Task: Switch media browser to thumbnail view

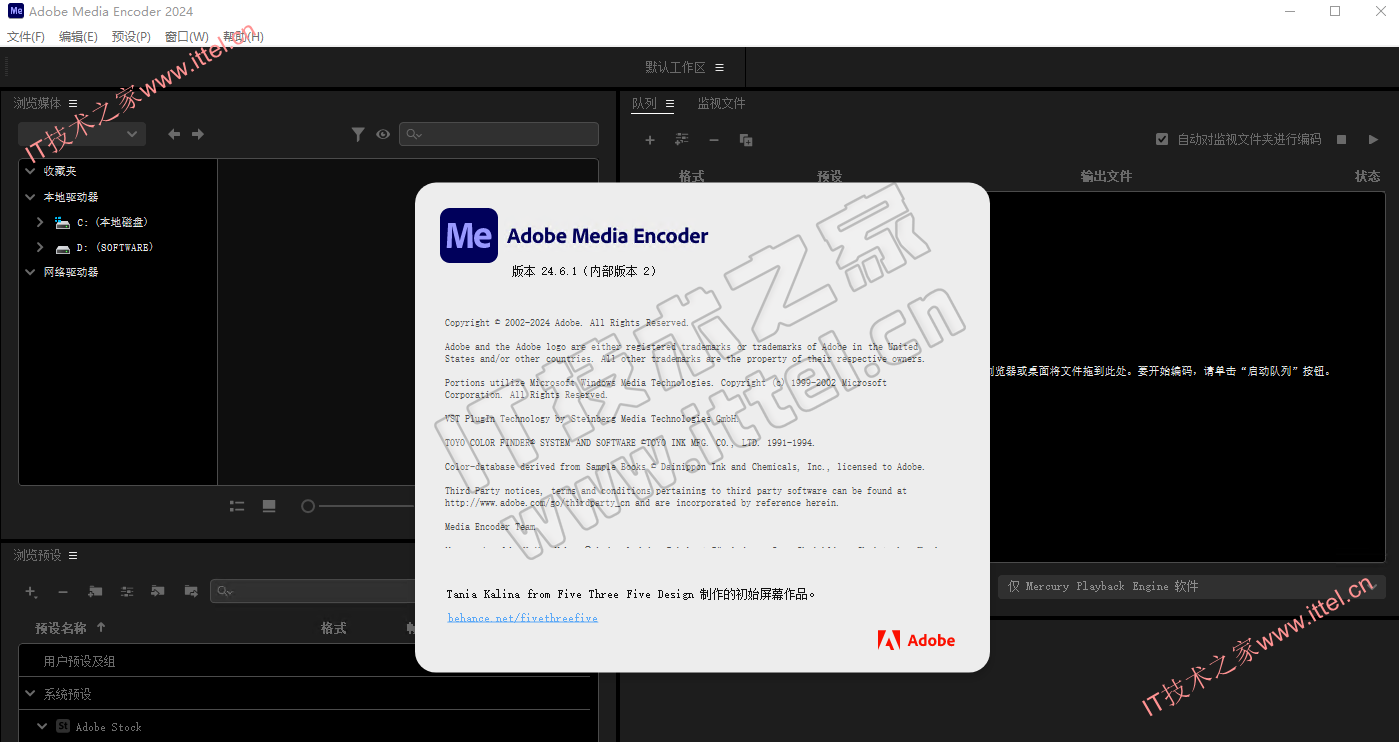Action: click(x=269, y=506)
